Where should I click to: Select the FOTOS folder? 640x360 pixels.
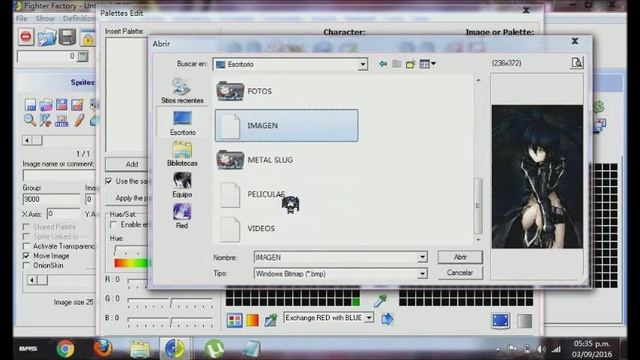click(244, 91)
